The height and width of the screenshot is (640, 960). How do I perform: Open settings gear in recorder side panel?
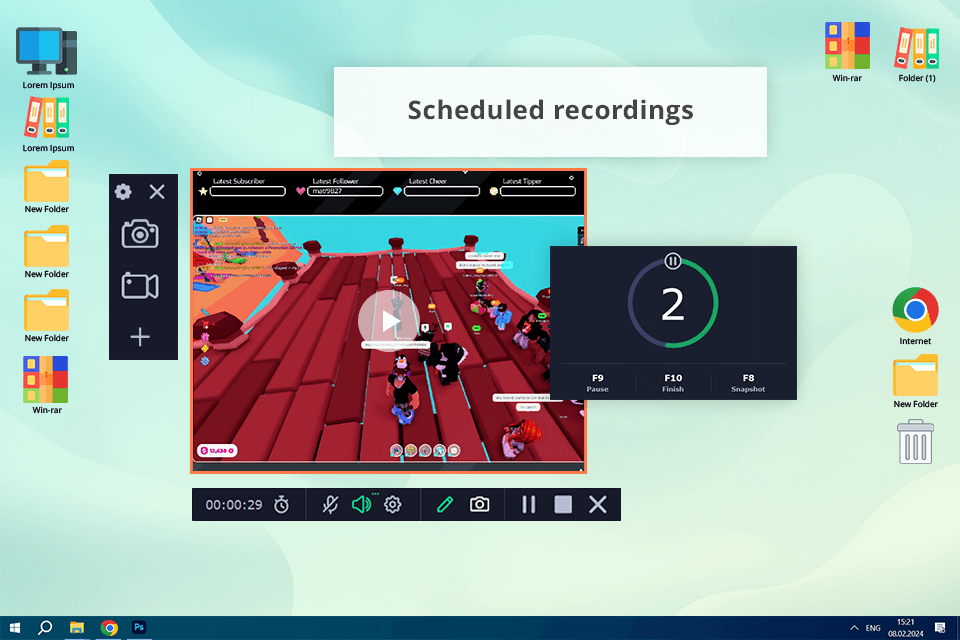click(x=123, y=192)
